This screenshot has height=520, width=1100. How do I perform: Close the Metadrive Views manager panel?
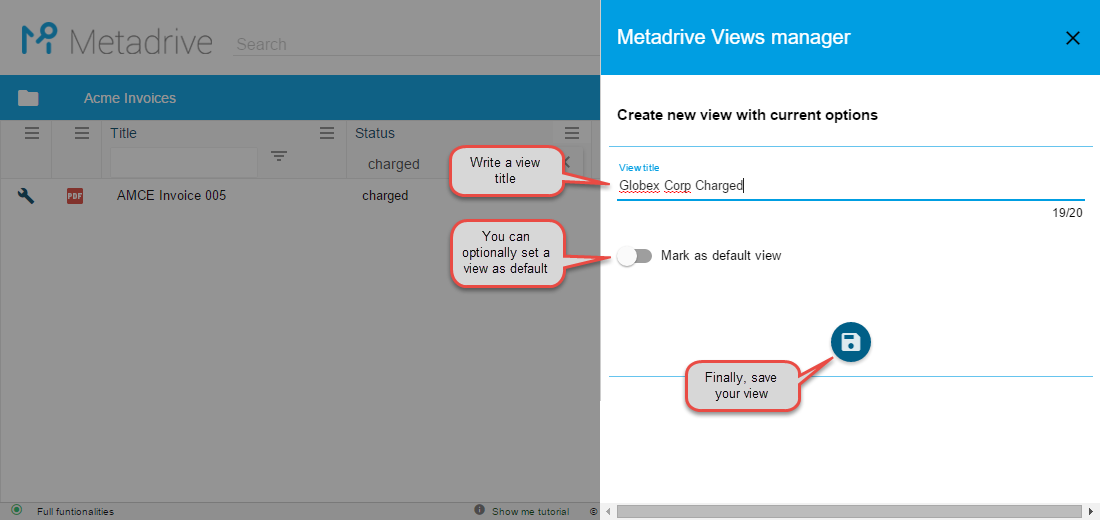tap(1073, 38)
